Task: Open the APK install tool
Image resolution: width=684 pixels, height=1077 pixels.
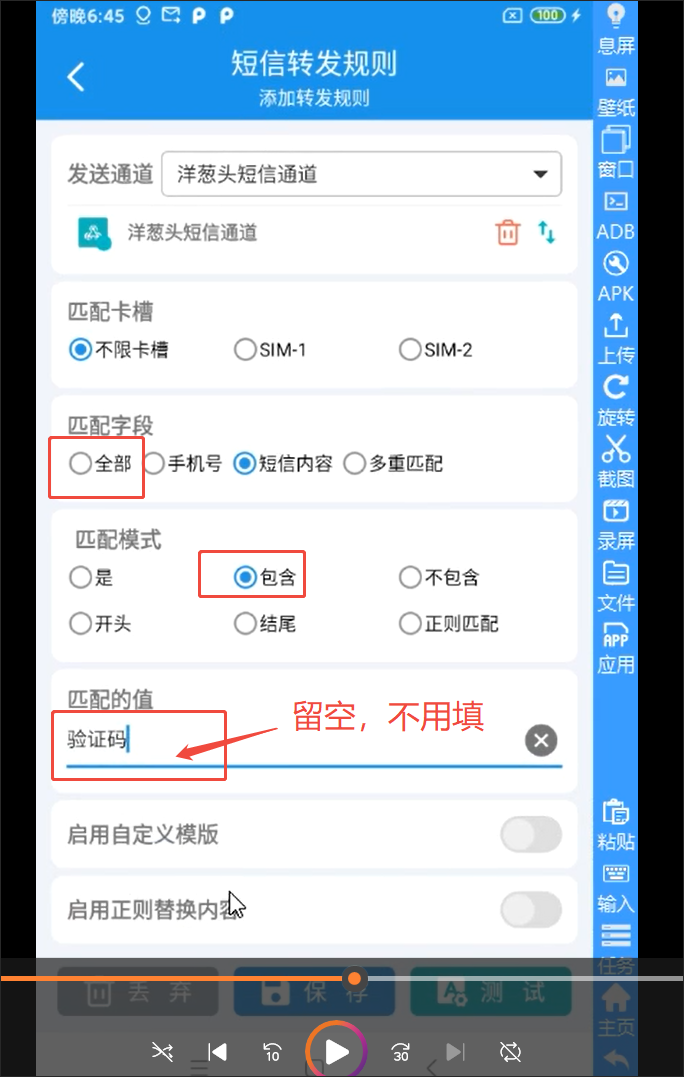Action: tap(615, 275)
